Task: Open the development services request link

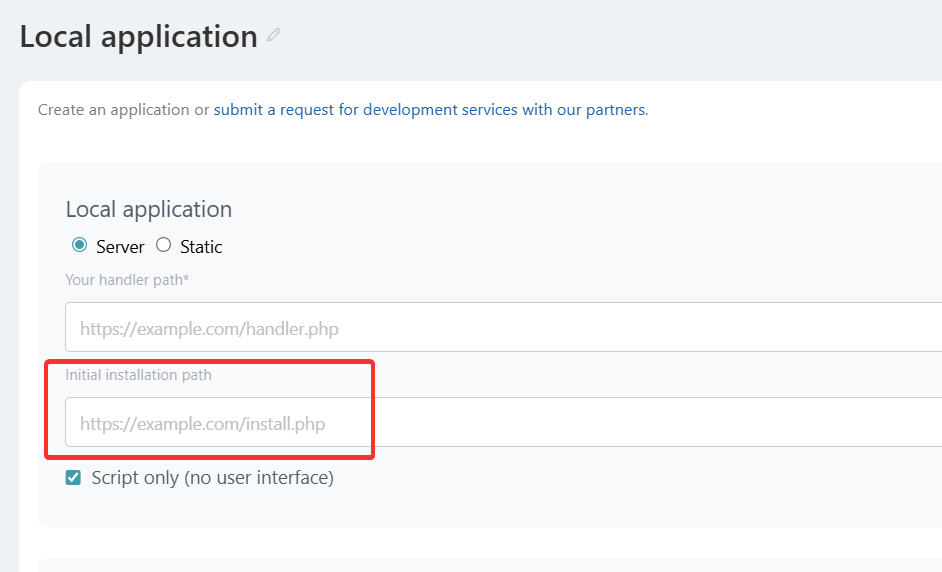Action: (430, 110)
